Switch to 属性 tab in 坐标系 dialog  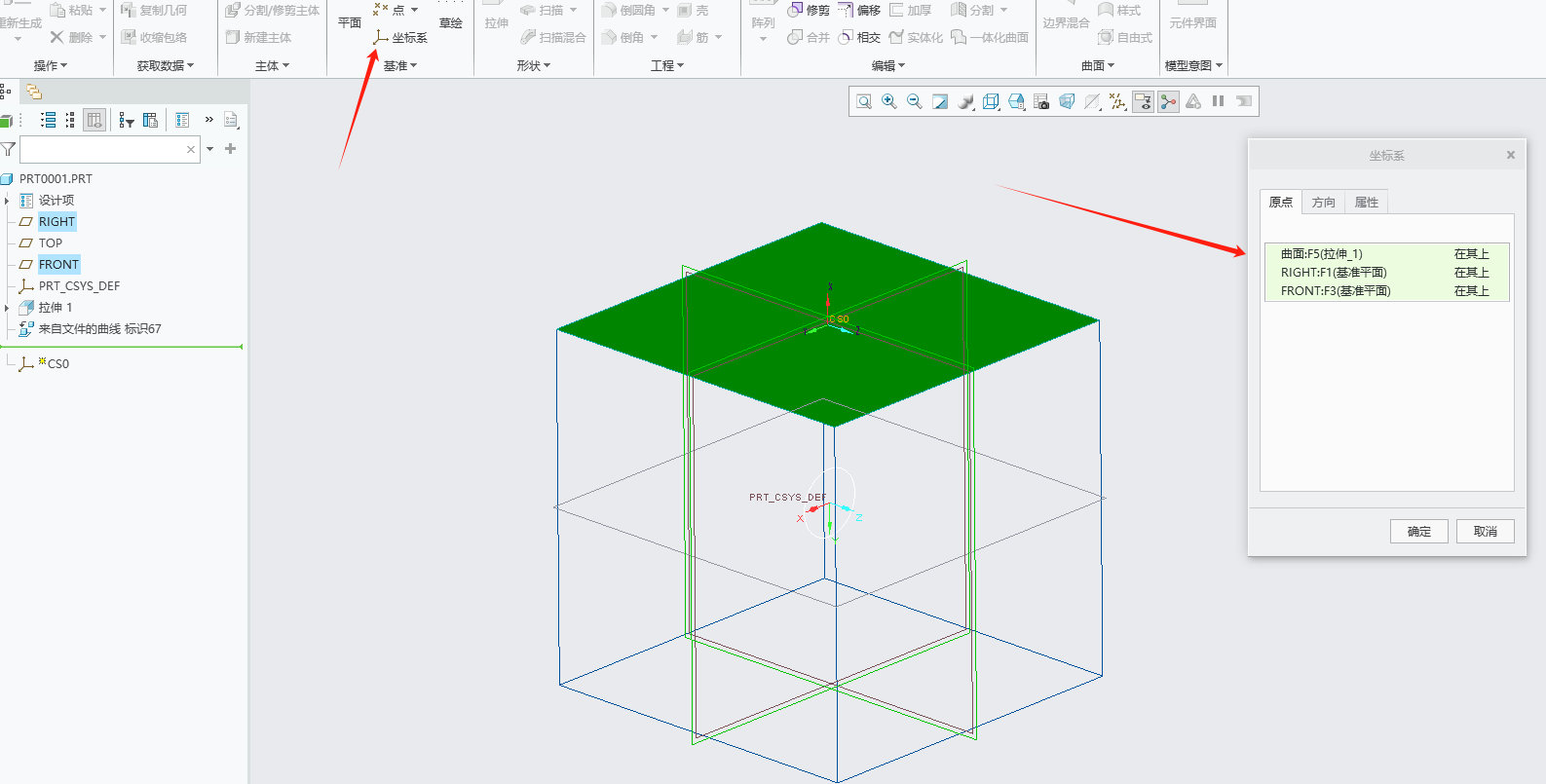tap(1366, 203)
